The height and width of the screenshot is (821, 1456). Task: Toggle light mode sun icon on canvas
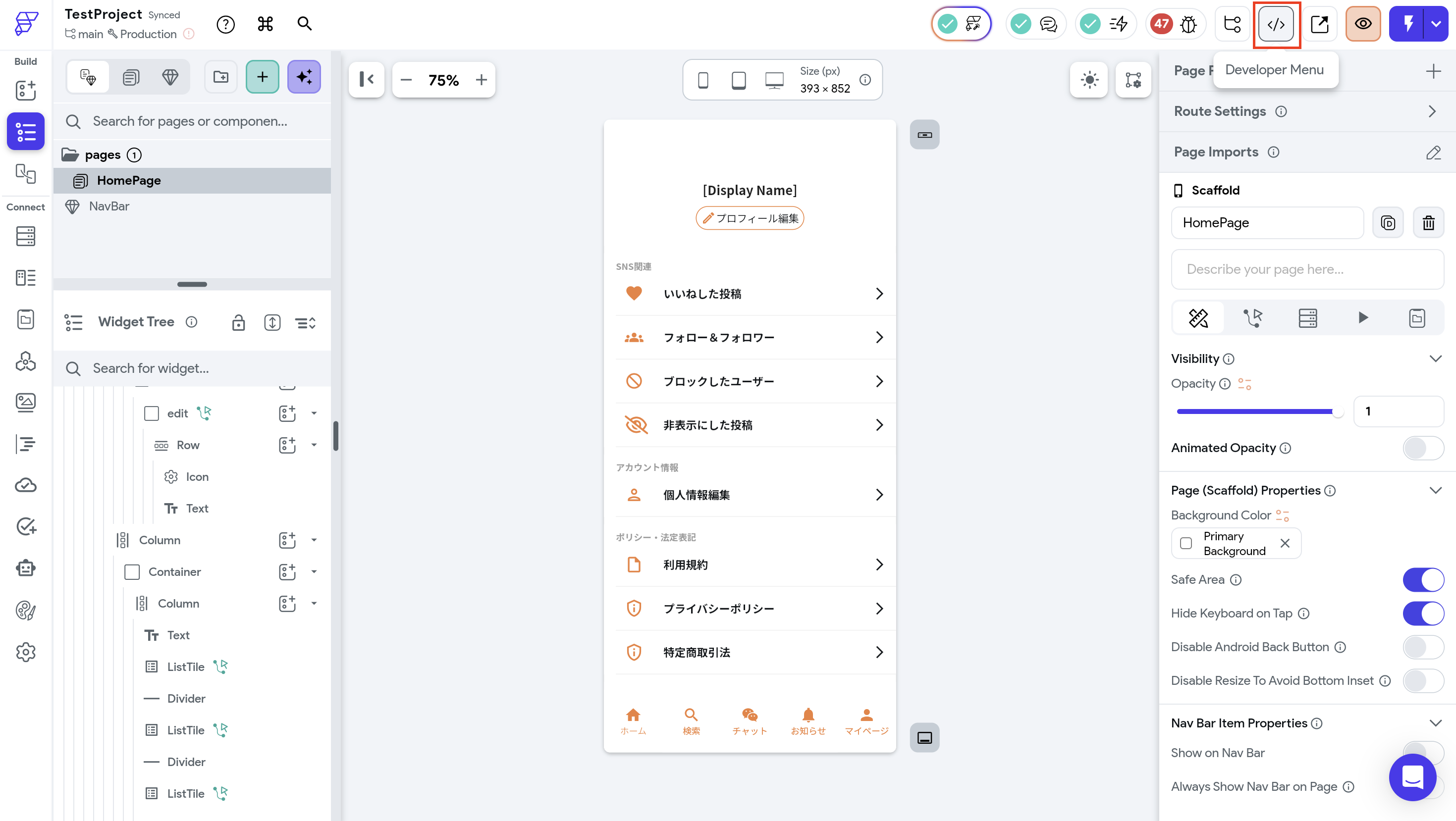click(x=1089, y=80)
